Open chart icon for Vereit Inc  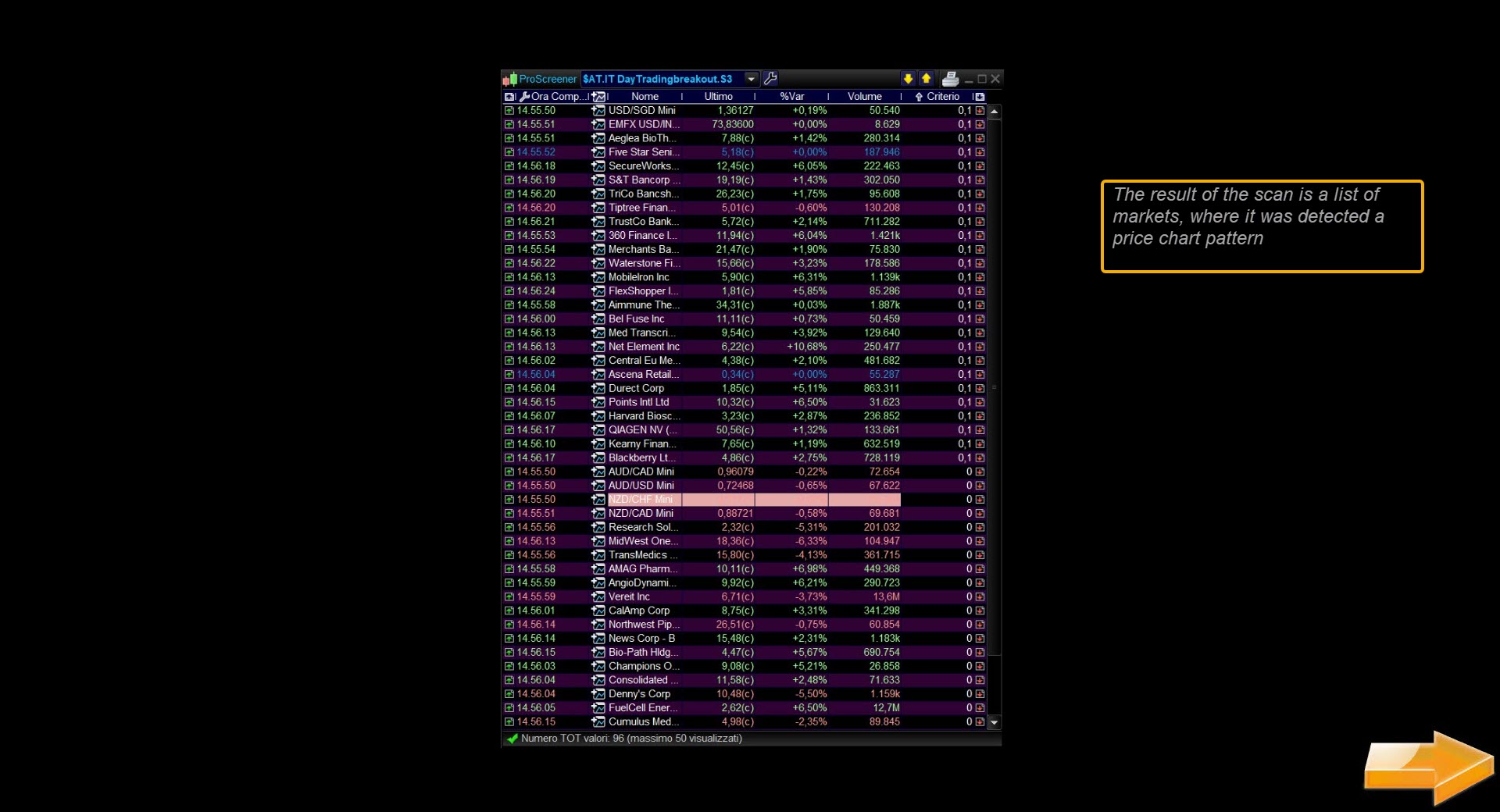pos(598,597)
